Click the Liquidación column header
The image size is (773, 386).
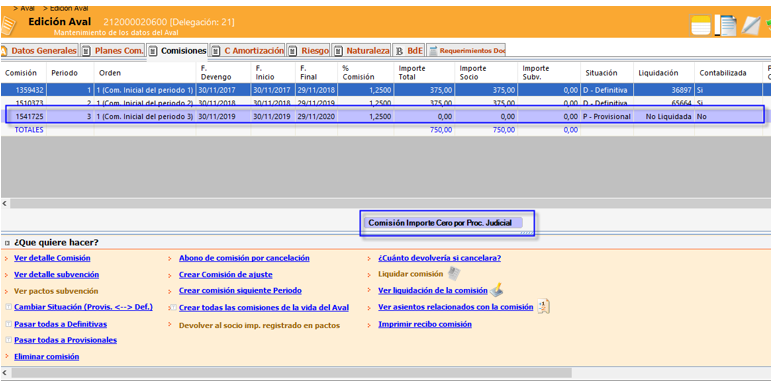(x=664, y=72)
